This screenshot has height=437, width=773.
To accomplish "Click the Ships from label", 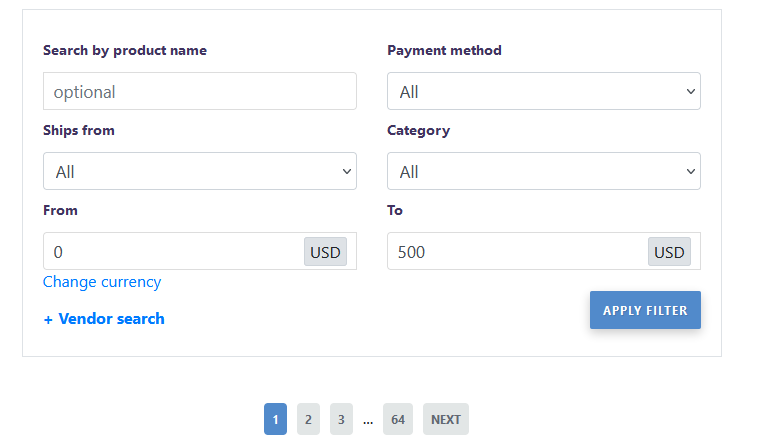I will [x=79, y=130].
